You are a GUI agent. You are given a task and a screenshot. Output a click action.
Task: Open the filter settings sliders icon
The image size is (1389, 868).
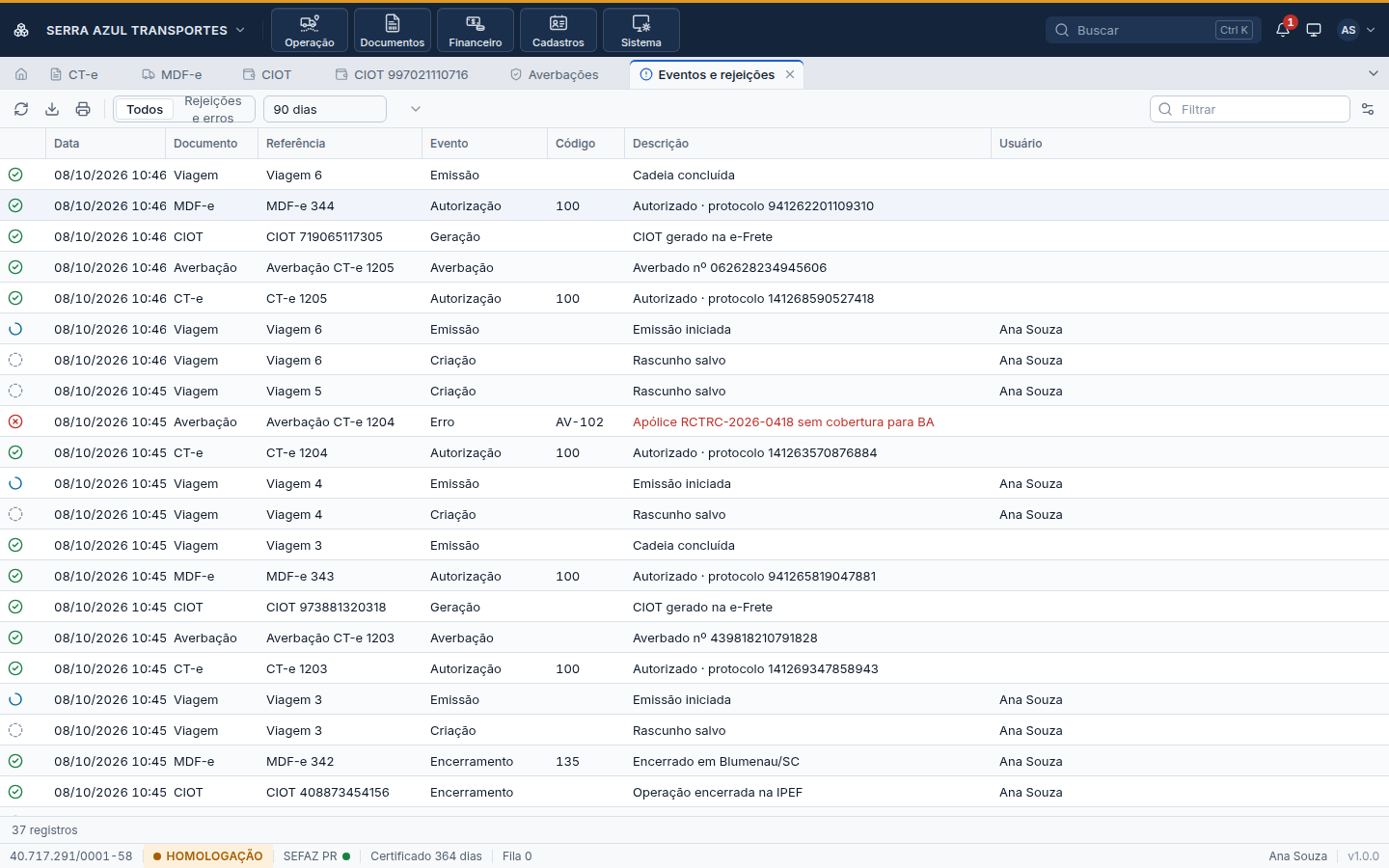1368,109
